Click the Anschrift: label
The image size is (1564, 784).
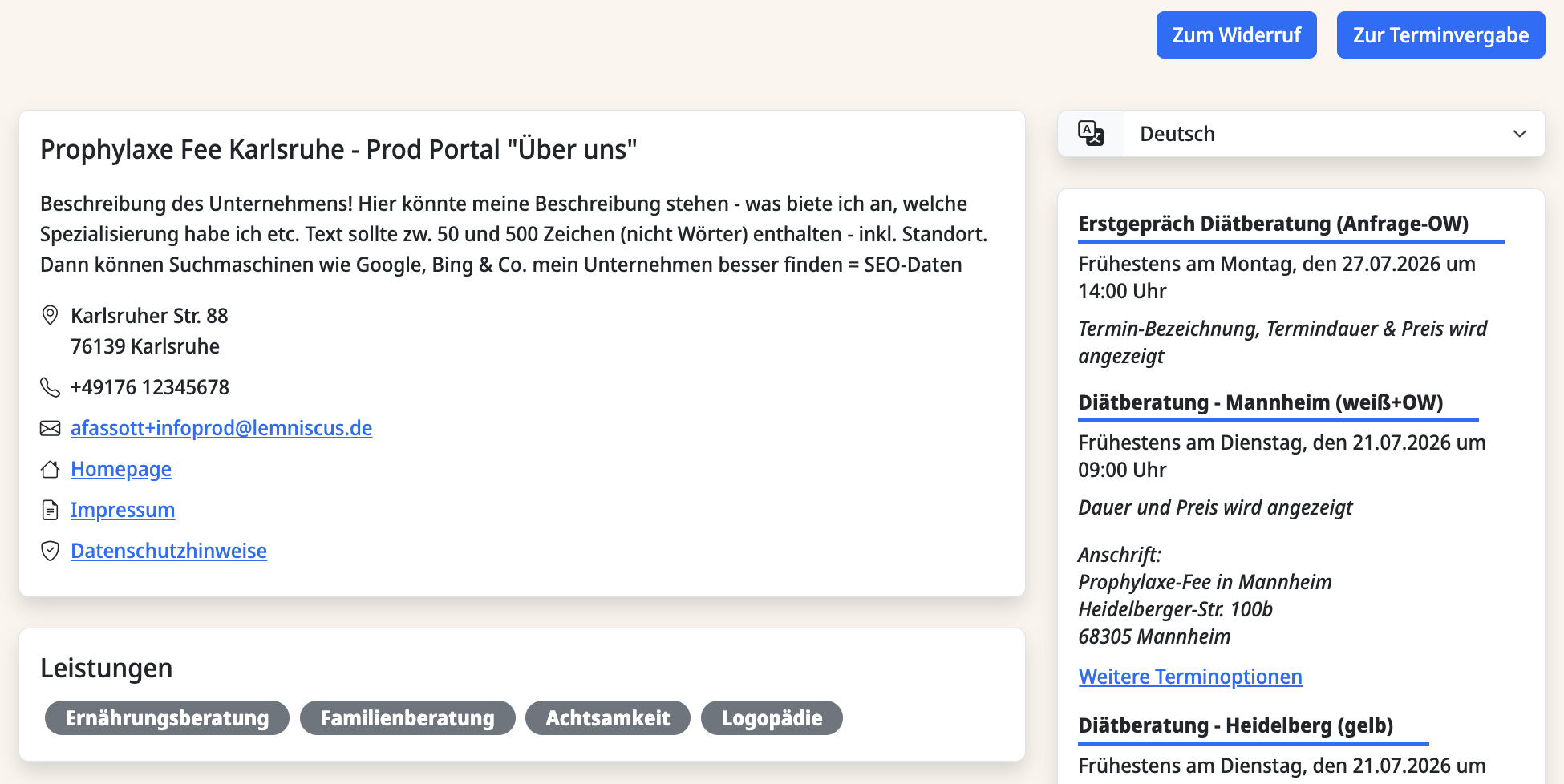[1120, 555]
